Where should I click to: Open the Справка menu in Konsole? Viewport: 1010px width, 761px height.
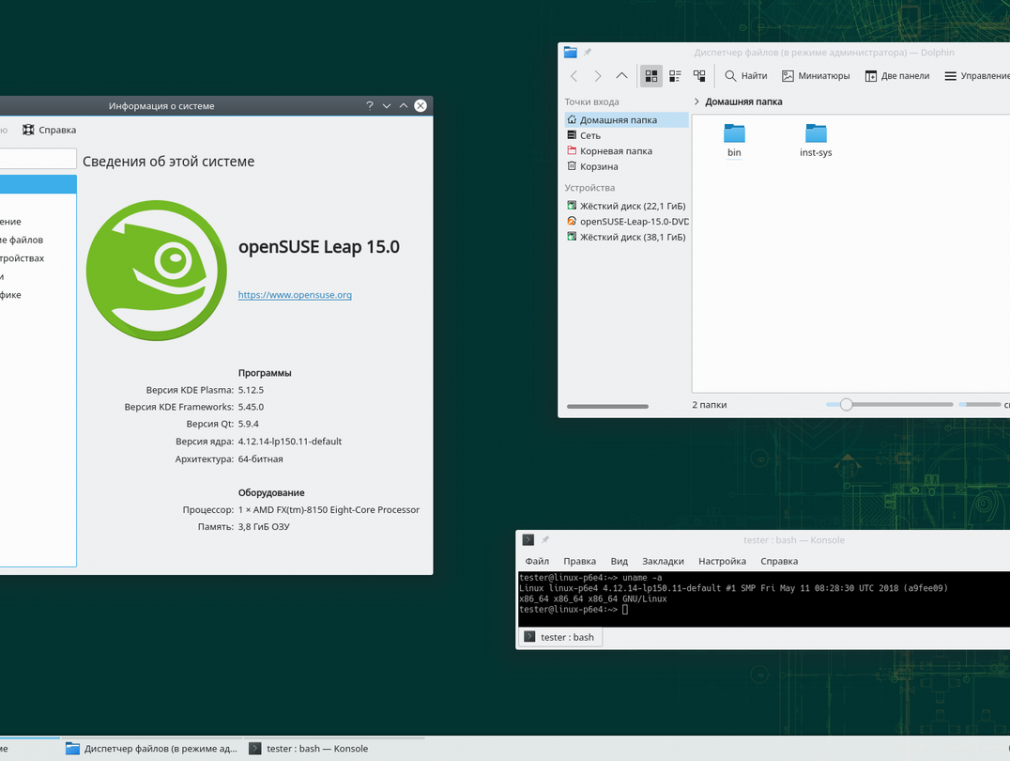click(779, 561)
